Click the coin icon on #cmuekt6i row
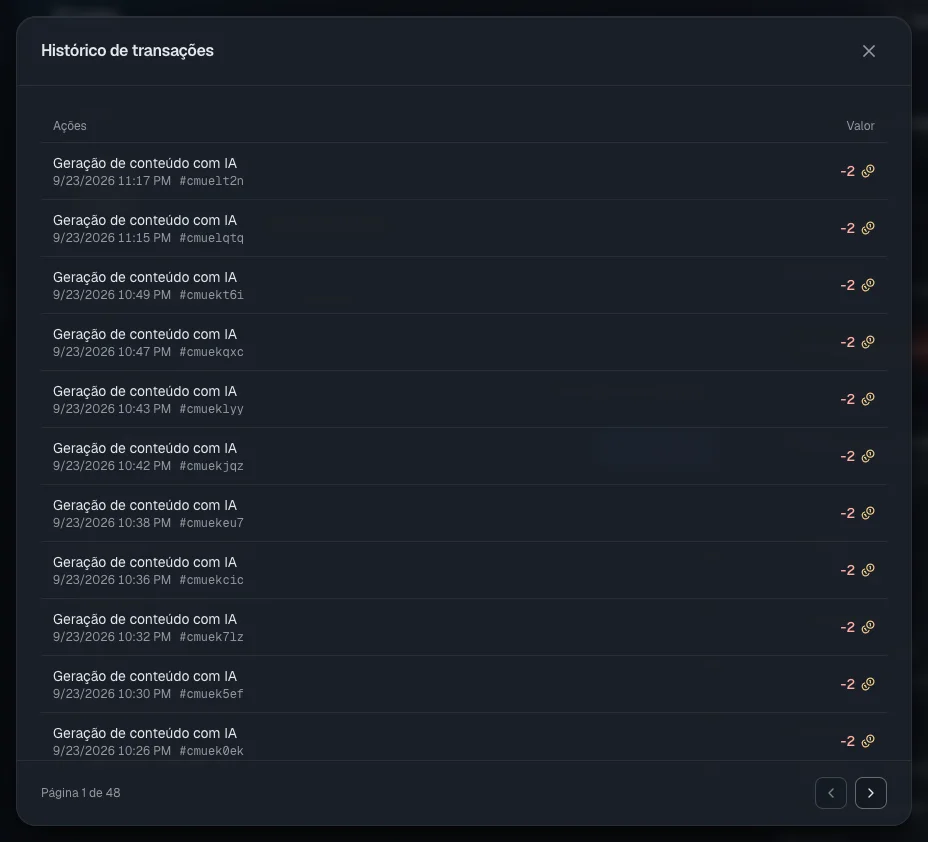The width and height of the screenshot is (928, 842). click(x=868, y=285)
